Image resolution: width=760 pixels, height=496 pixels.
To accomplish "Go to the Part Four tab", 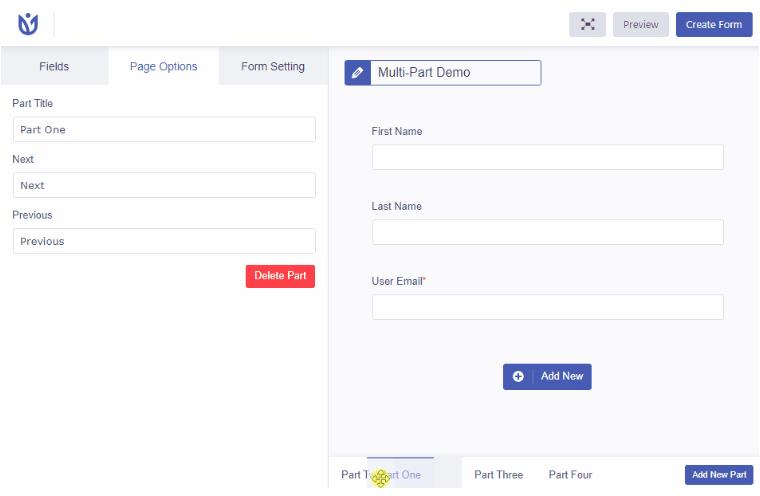I will 571,475.
